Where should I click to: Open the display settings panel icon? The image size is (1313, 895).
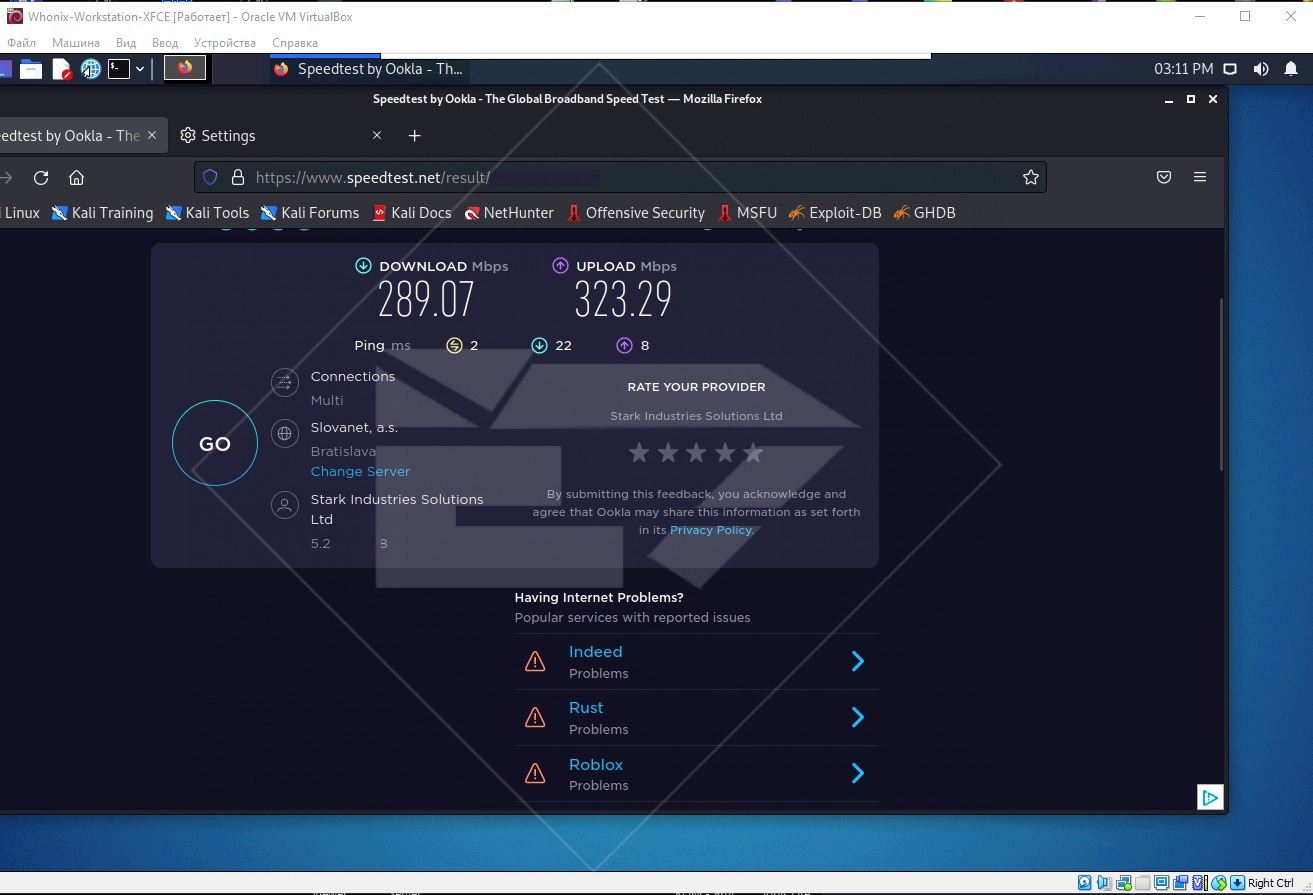pyautogui.click(x=1231, y=69)
